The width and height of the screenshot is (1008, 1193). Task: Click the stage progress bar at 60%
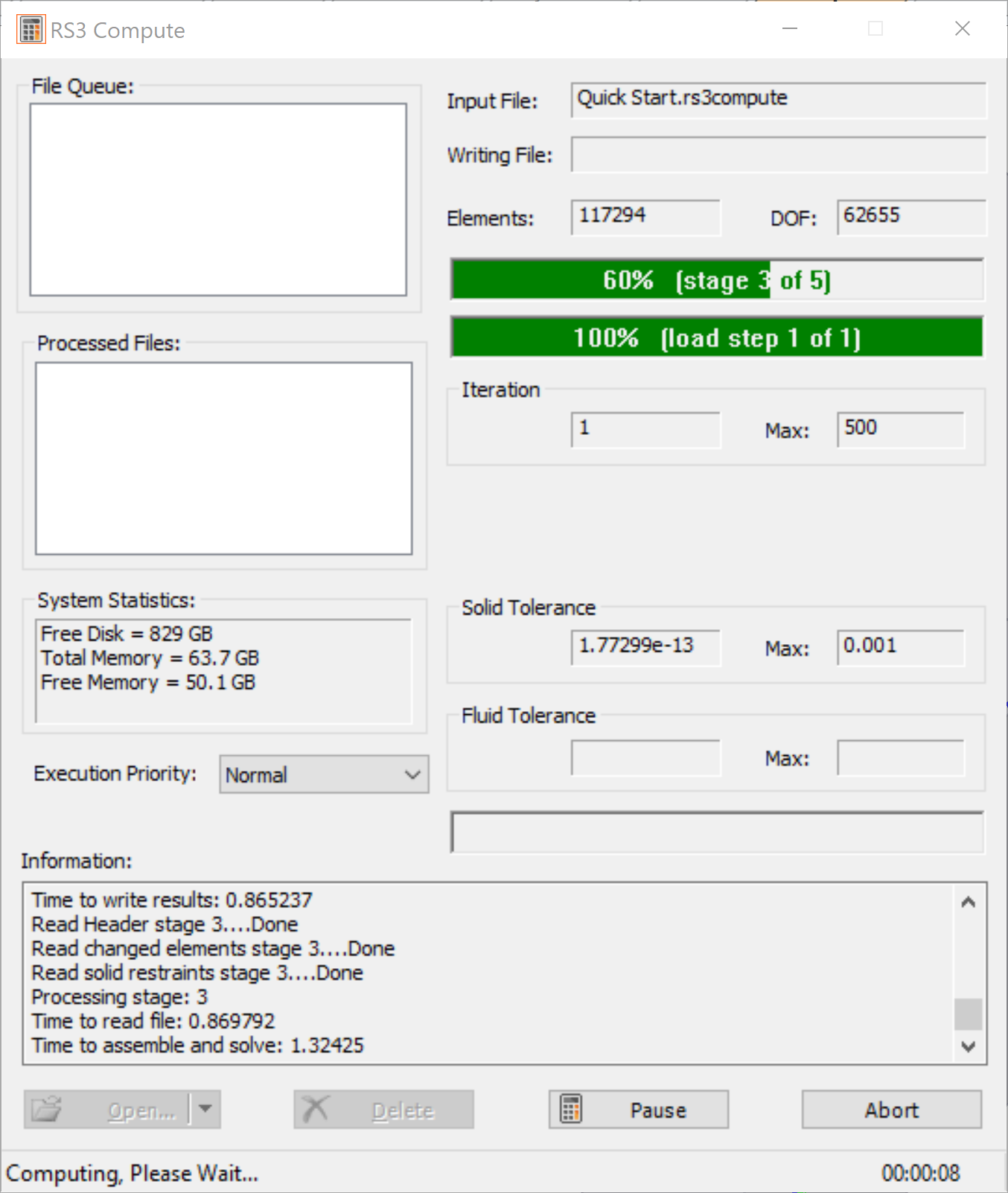(716, 280)
